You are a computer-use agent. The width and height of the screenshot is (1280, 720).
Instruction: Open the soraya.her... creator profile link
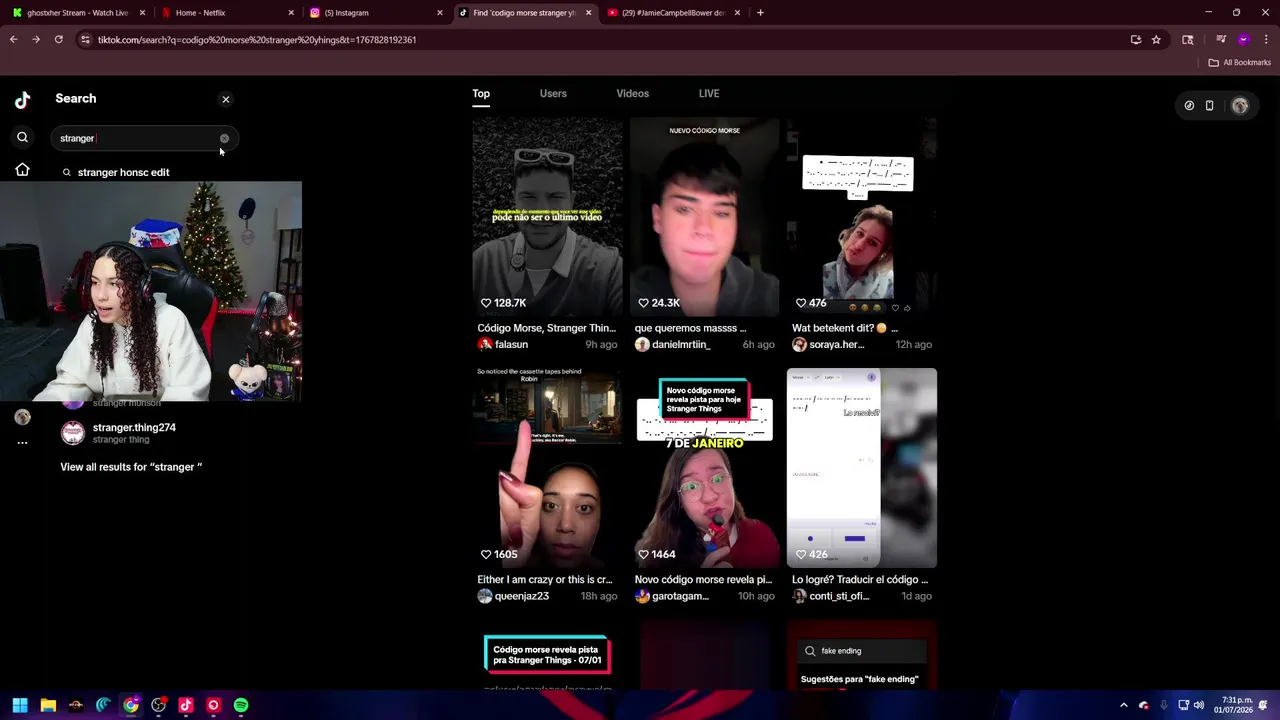coord(828,344)
